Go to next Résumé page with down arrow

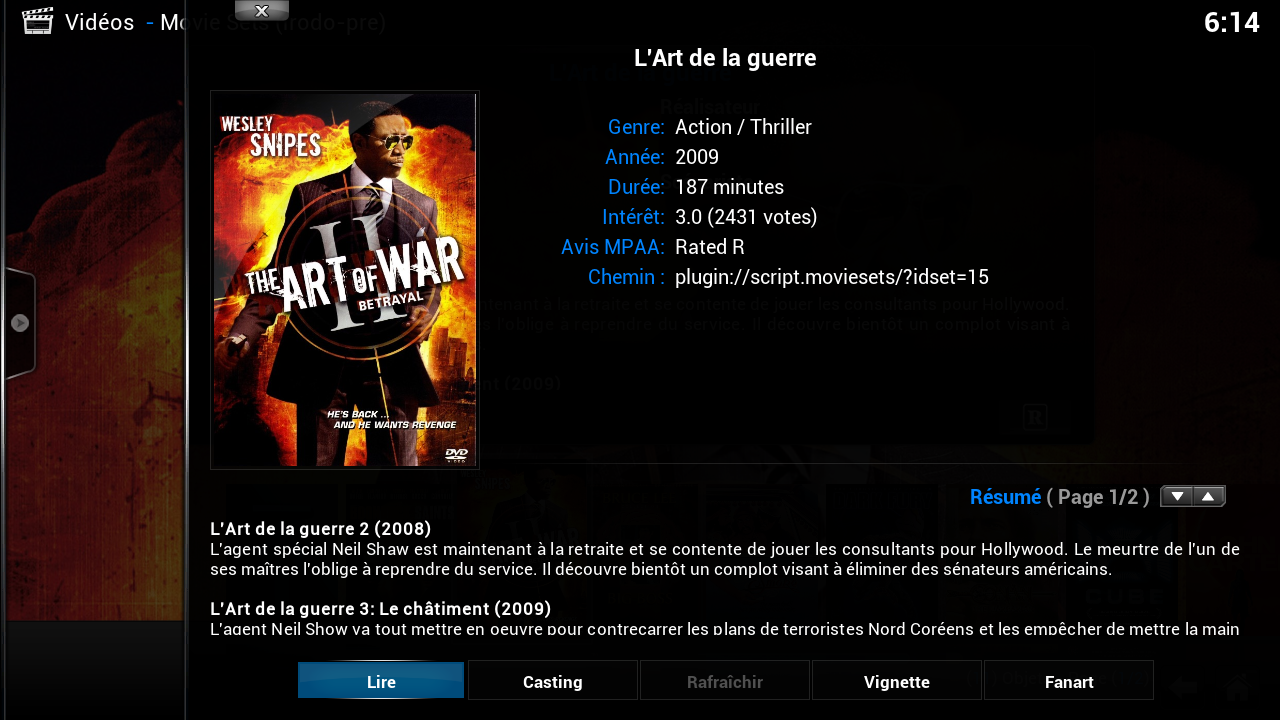point(1177,496)
